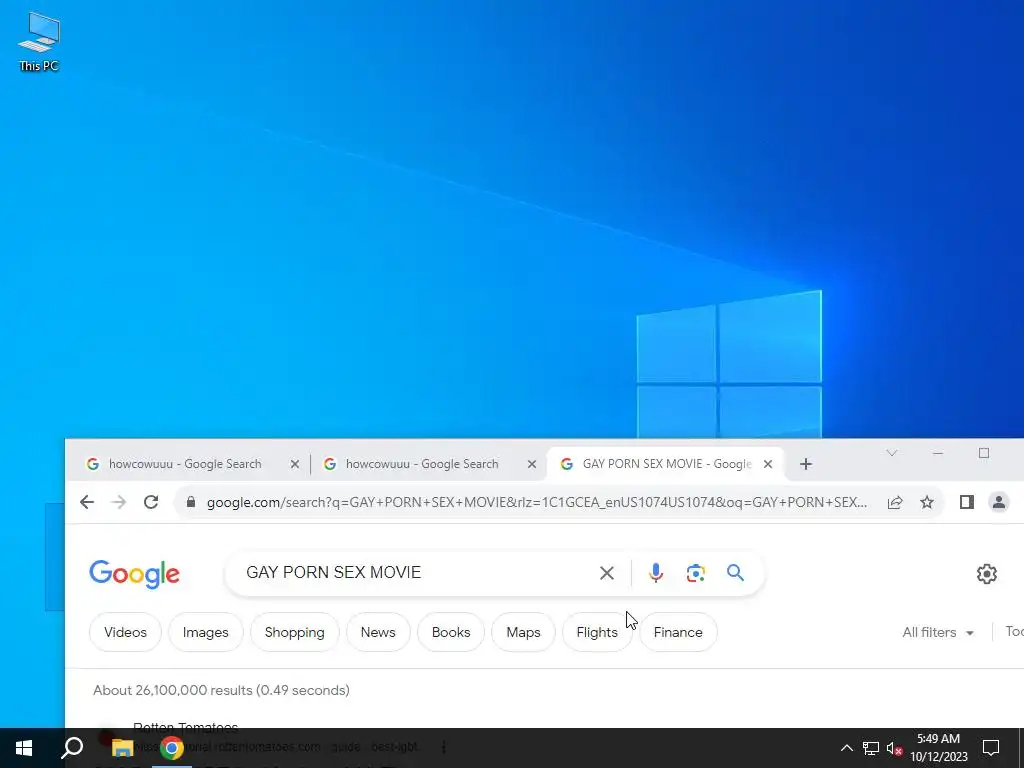Open Windows taskbar search

click(72, 748)
